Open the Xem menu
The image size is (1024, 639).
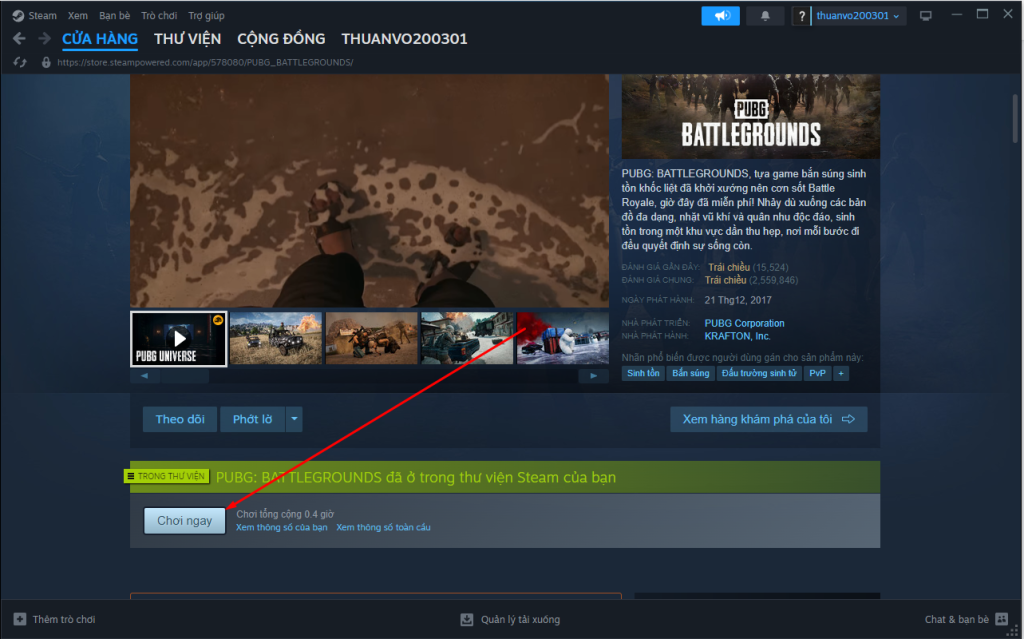[77, 15]
